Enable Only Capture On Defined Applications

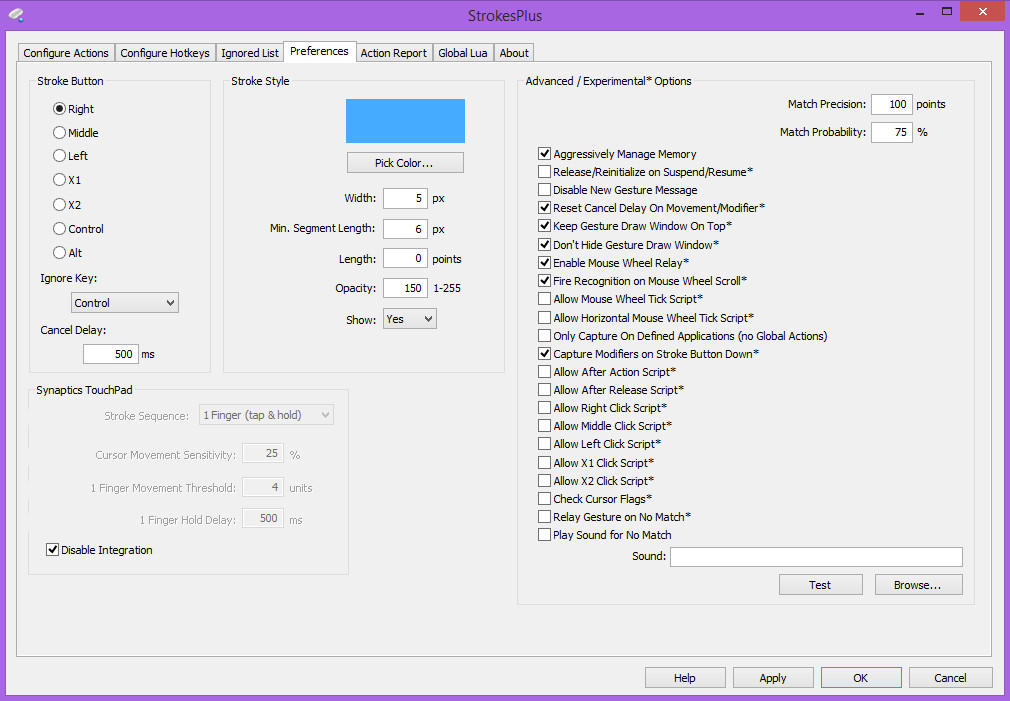point(544,335)
